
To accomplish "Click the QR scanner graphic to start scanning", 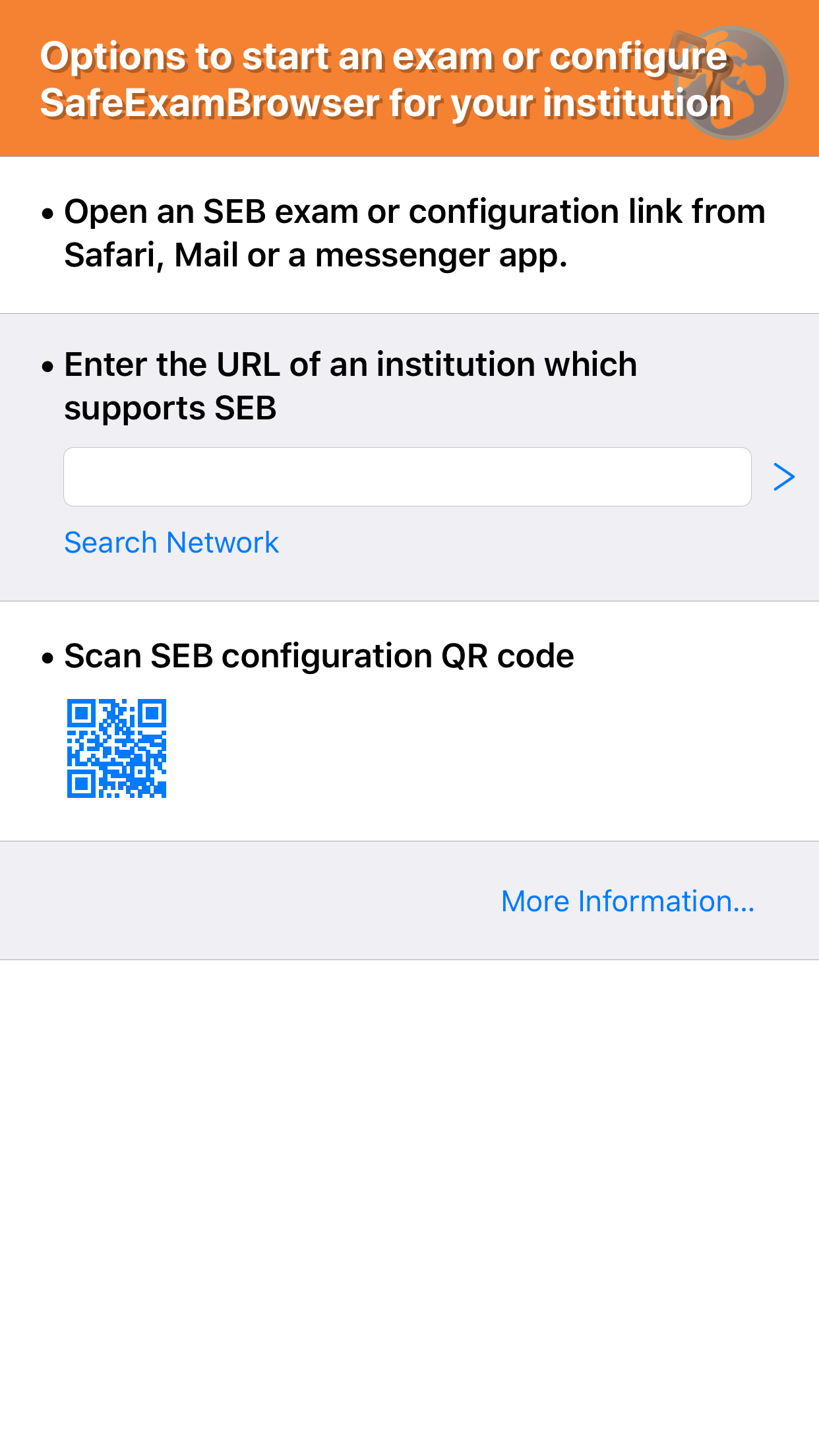I will (116, 747).
